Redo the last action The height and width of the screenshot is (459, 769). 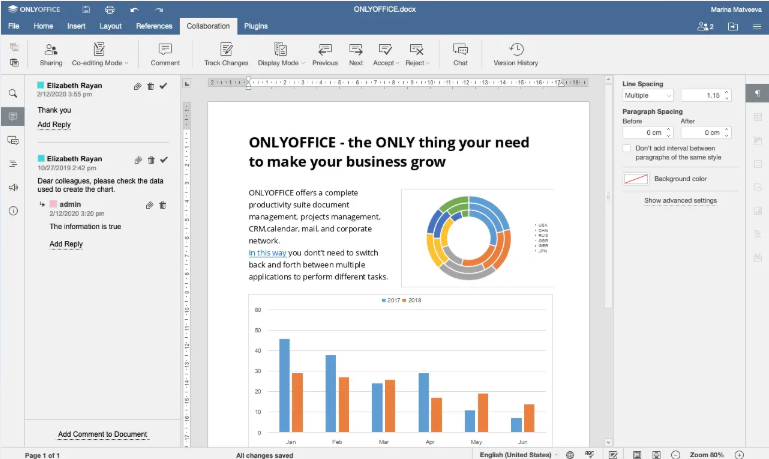point(158,9)
